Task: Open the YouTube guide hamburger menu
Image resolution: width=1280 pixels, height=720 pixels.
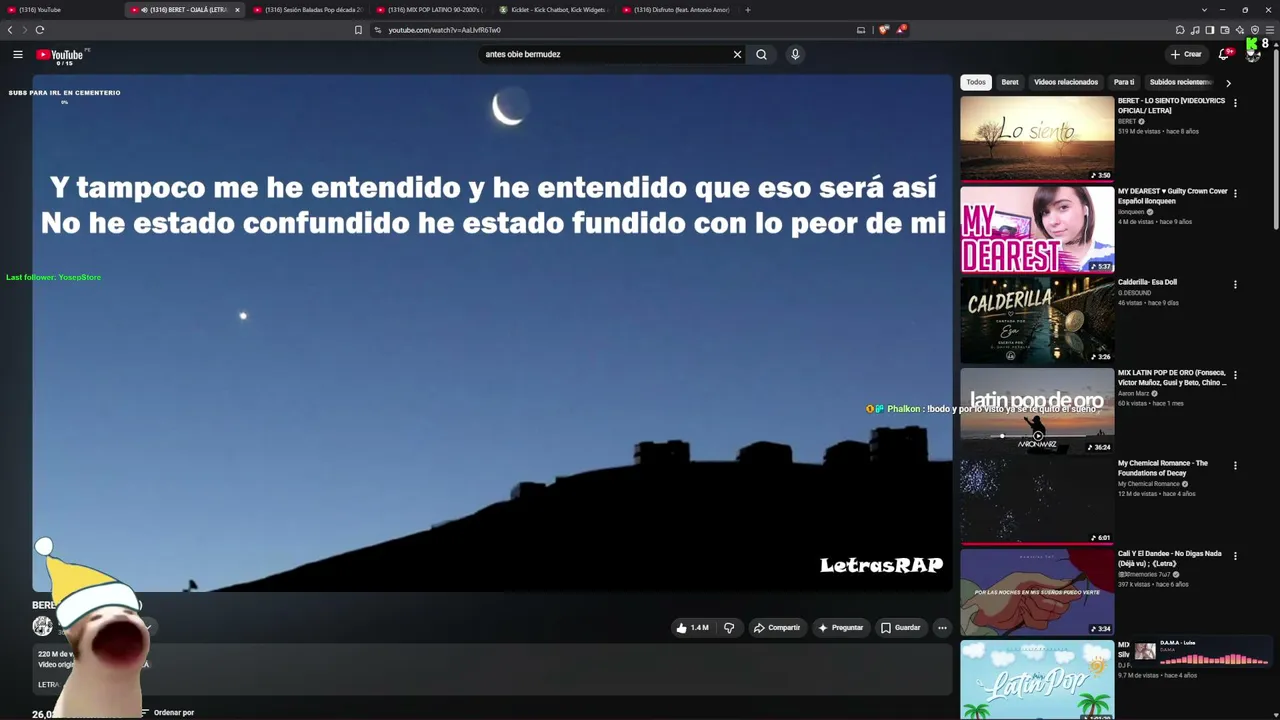Action: click(18, 54)
